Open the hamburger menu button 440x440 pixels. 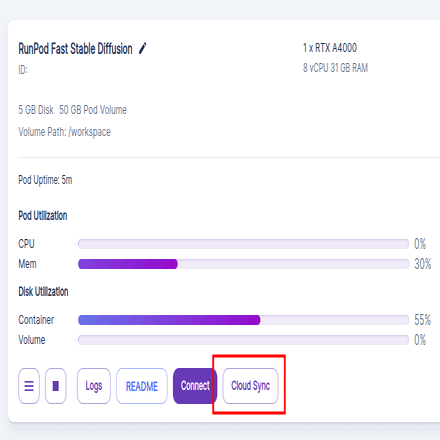click(29, 386)
